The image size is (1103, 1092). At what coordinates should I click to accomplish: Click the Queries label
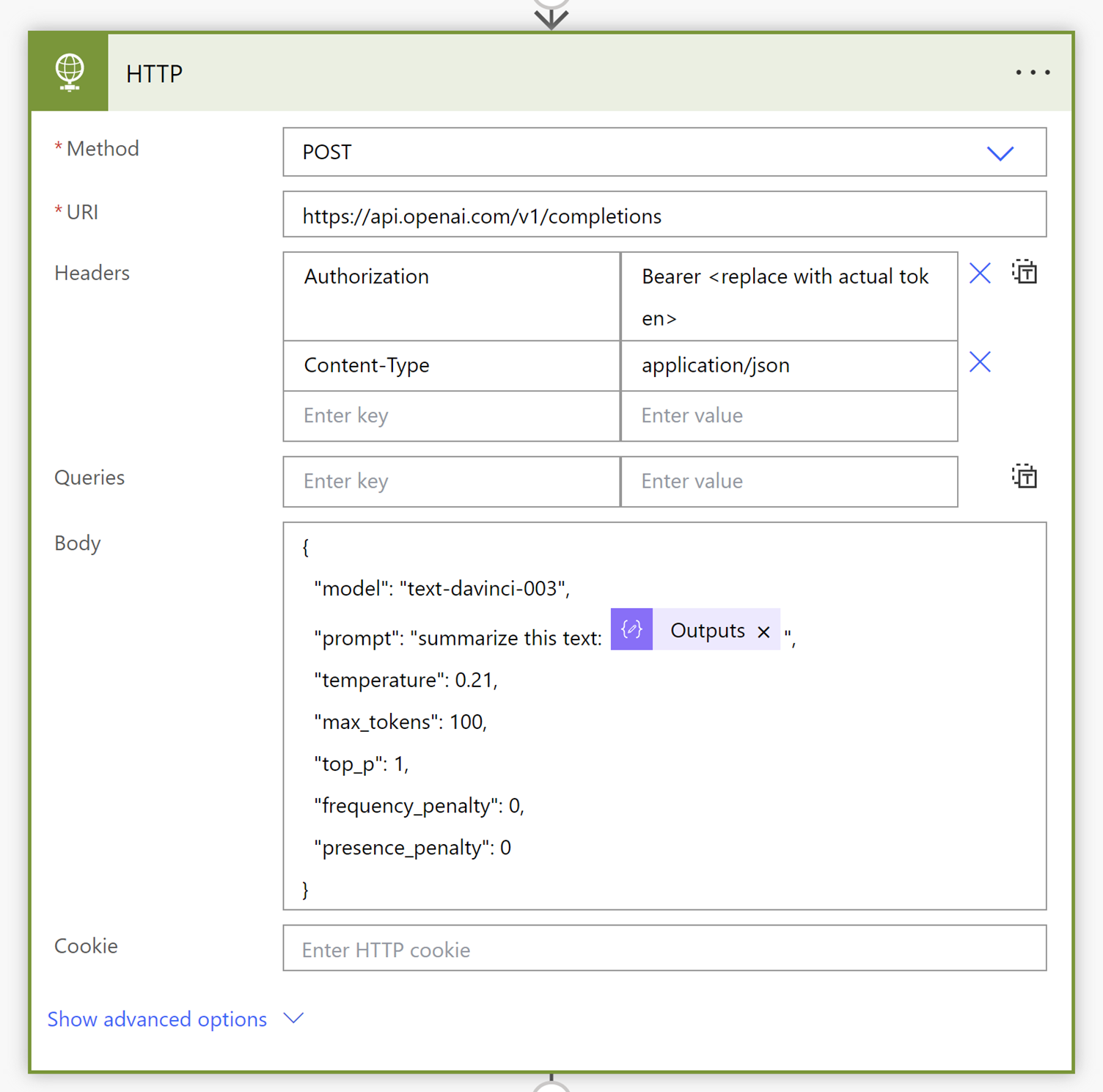tap(89, 477)
